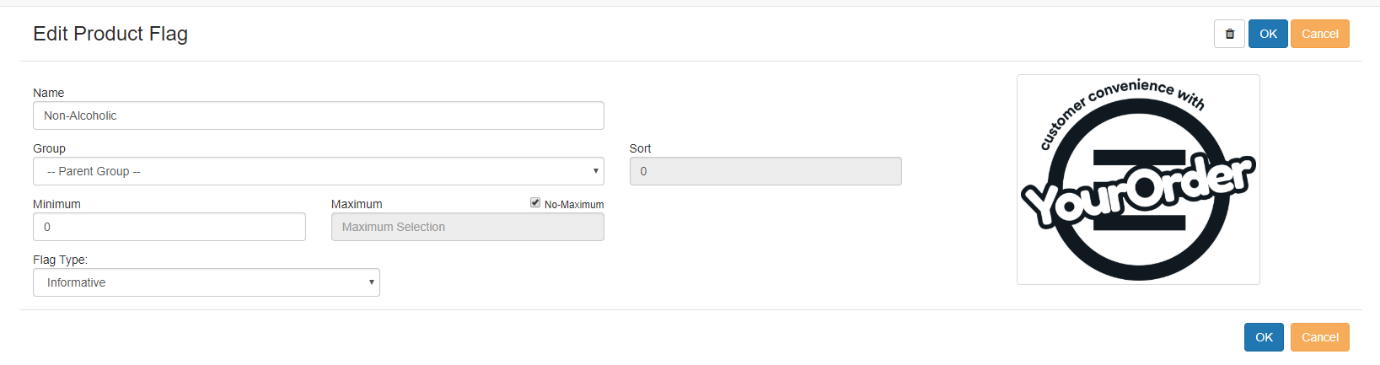Viewport: 1380px width, 365px height.
Task: Click the Flag Type dropdown arrow
Action: click(372, 283)
